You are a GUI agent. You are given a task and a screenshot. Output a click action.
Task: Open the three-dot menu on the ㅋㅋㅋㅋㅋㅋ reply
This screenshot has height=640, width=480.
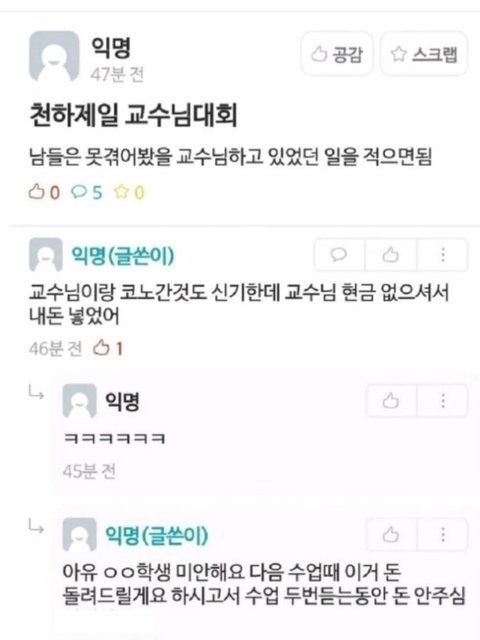coord(443,401)
